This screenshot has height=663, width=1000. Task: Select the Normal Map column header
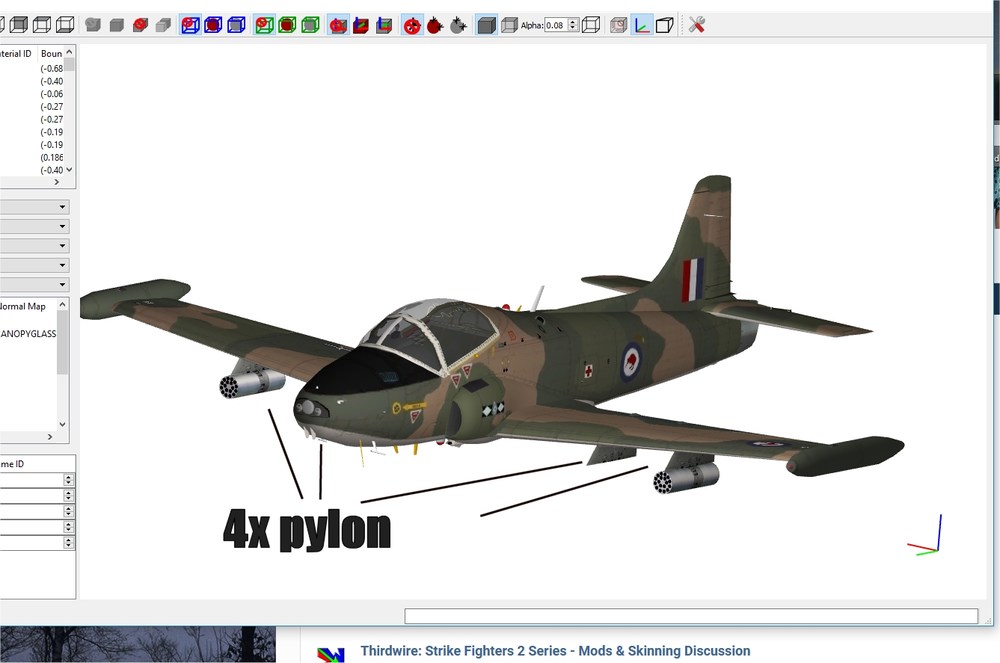click(23, 306)
